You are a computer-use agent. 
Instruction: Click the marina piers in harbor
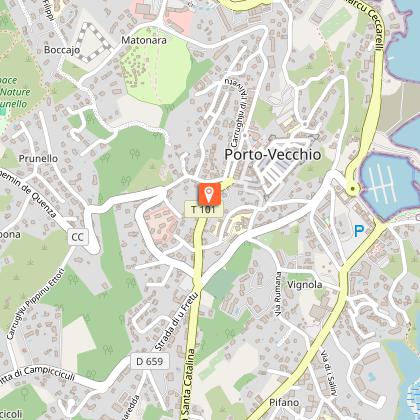[382, 183]
